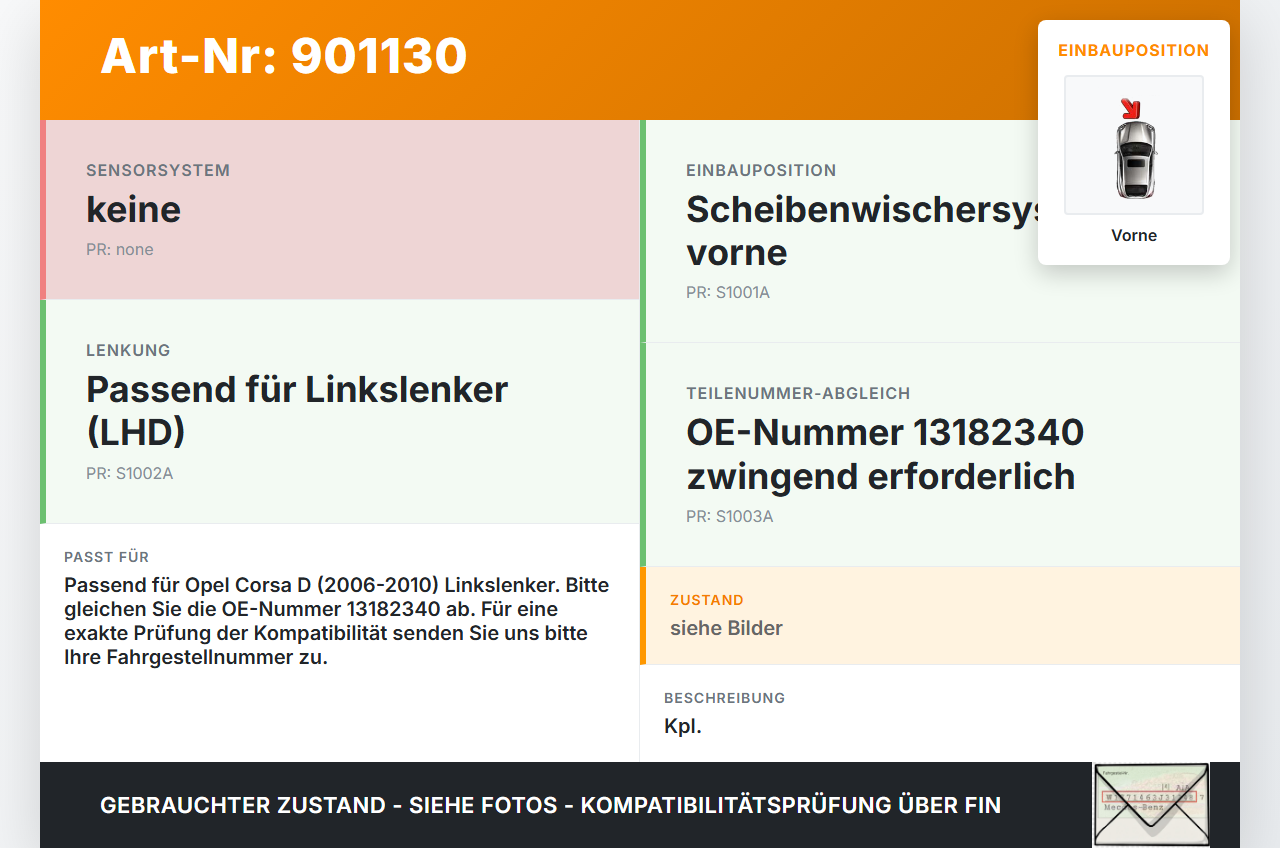Click the car top-view installation position icon
The height and width of the screenshot is (848, 1280).
[1134, 145]
